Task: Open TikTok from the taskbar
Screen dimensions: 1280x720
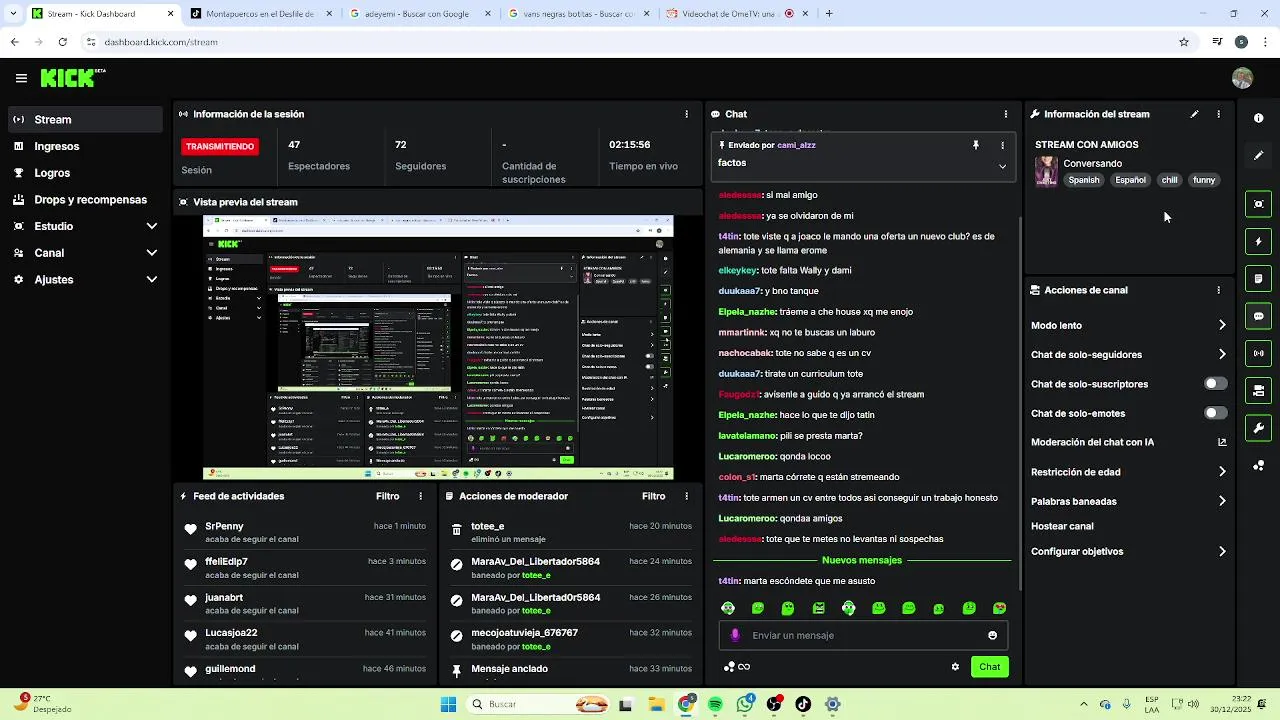Action: coord(803,704)
